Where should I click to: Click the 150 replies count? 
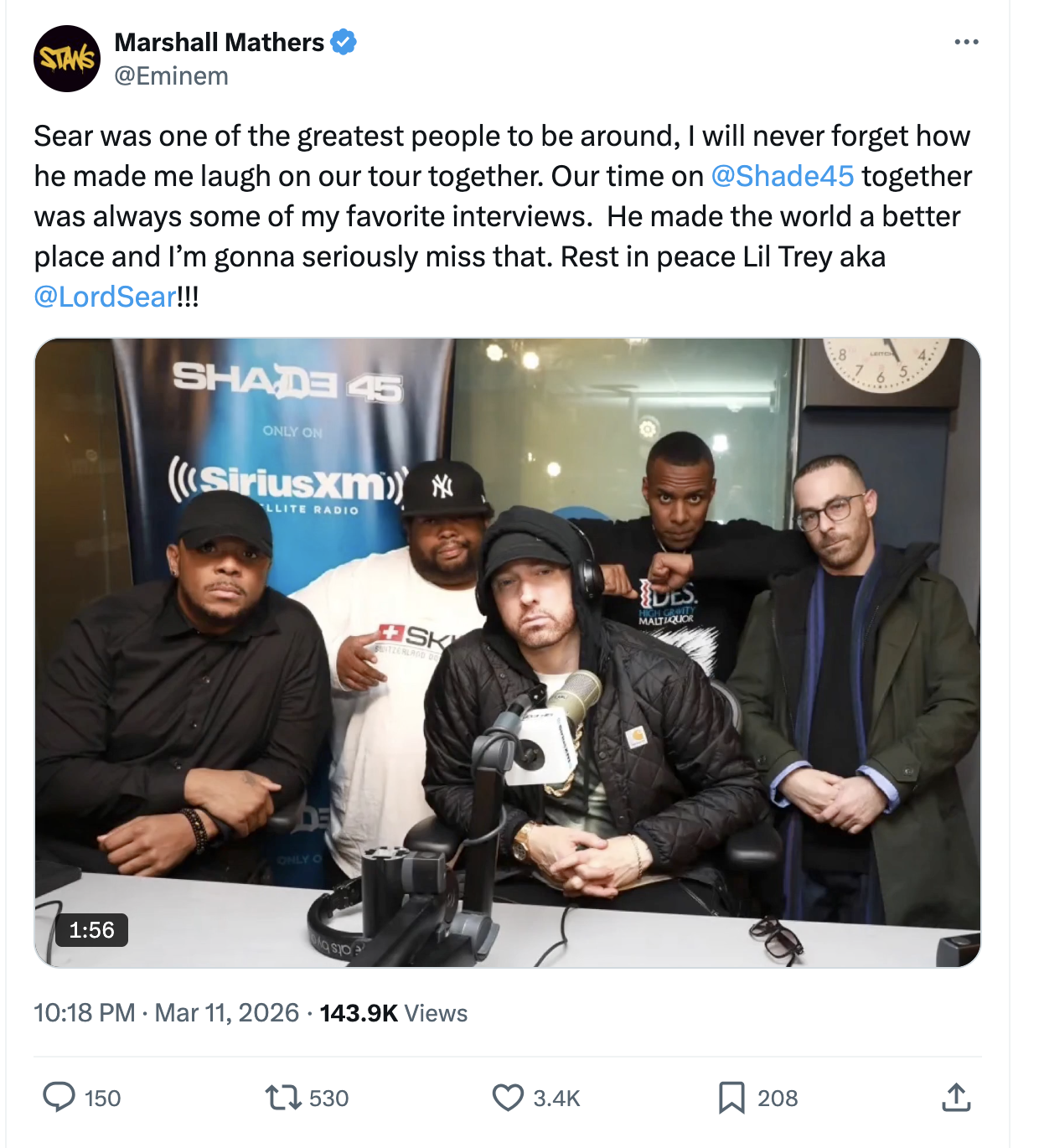coord(103,1099)
